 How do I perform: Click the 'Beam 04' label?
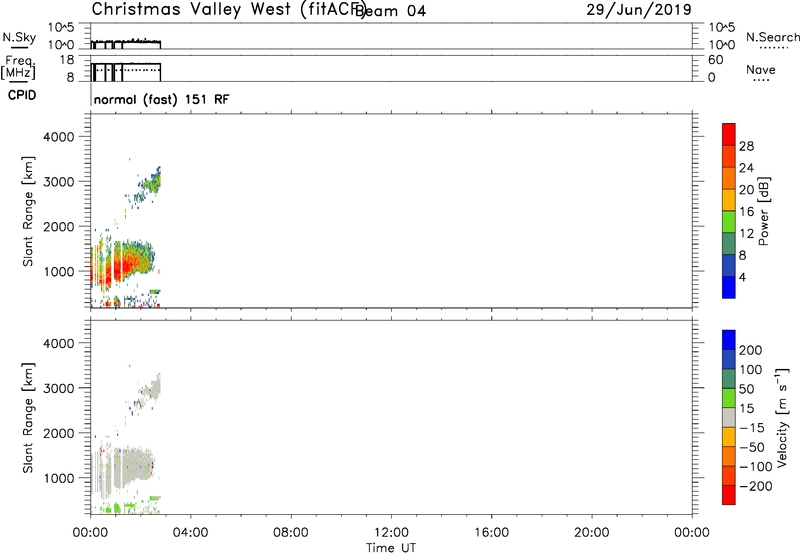tap(390, 11)
